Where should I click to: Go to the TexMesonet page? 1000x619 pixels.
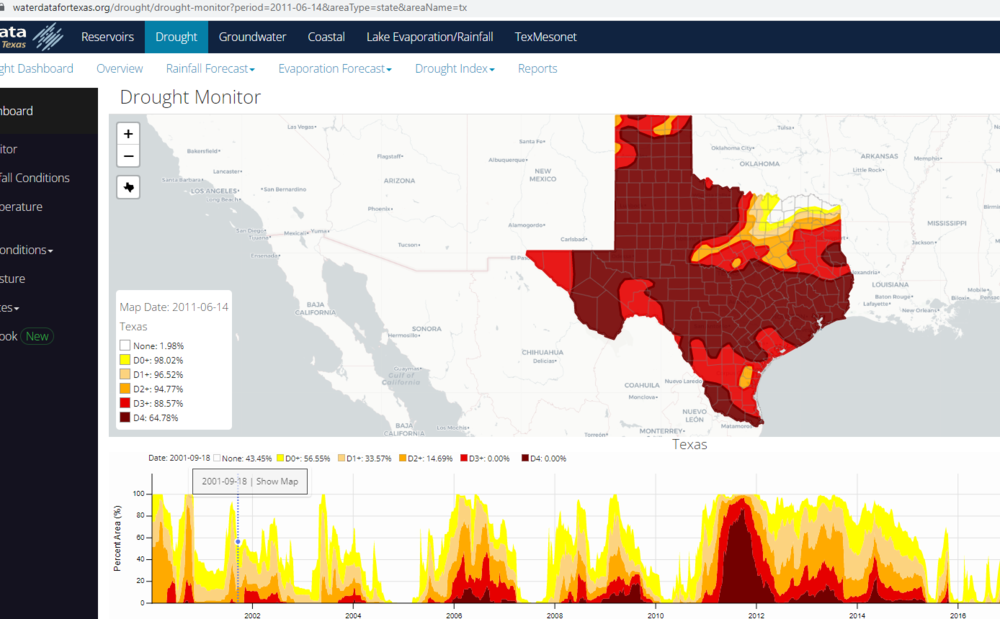545,37
